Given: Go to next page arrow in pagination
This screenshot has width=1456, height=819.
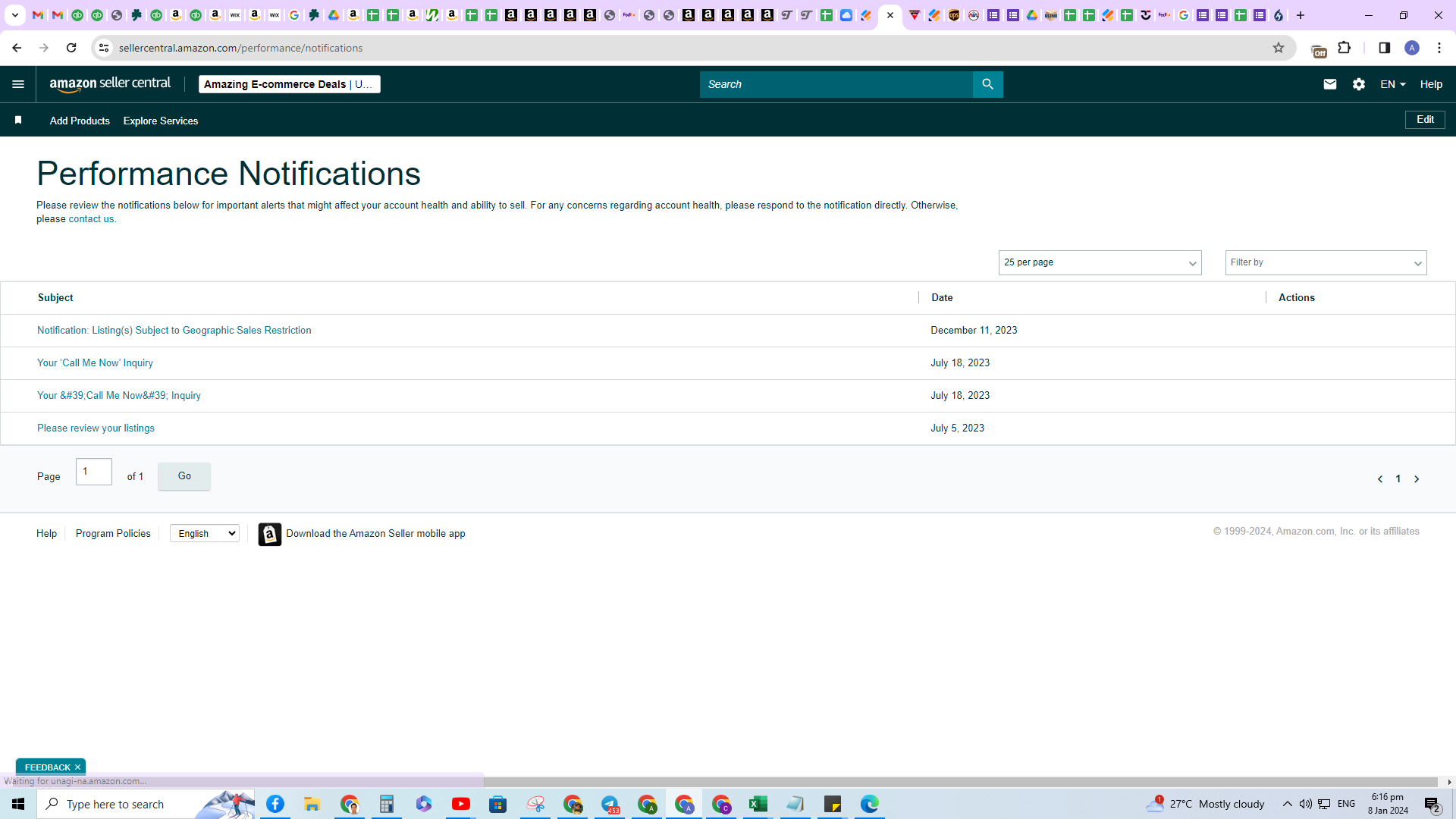Looking at the screenshot, I should coord(1416,479).
